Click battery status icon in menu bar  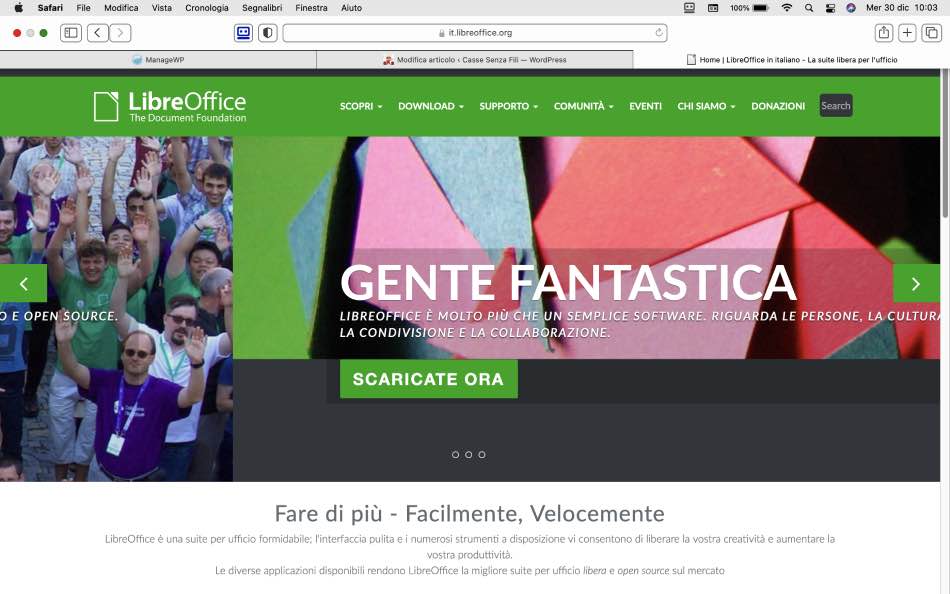pos(760,8)
